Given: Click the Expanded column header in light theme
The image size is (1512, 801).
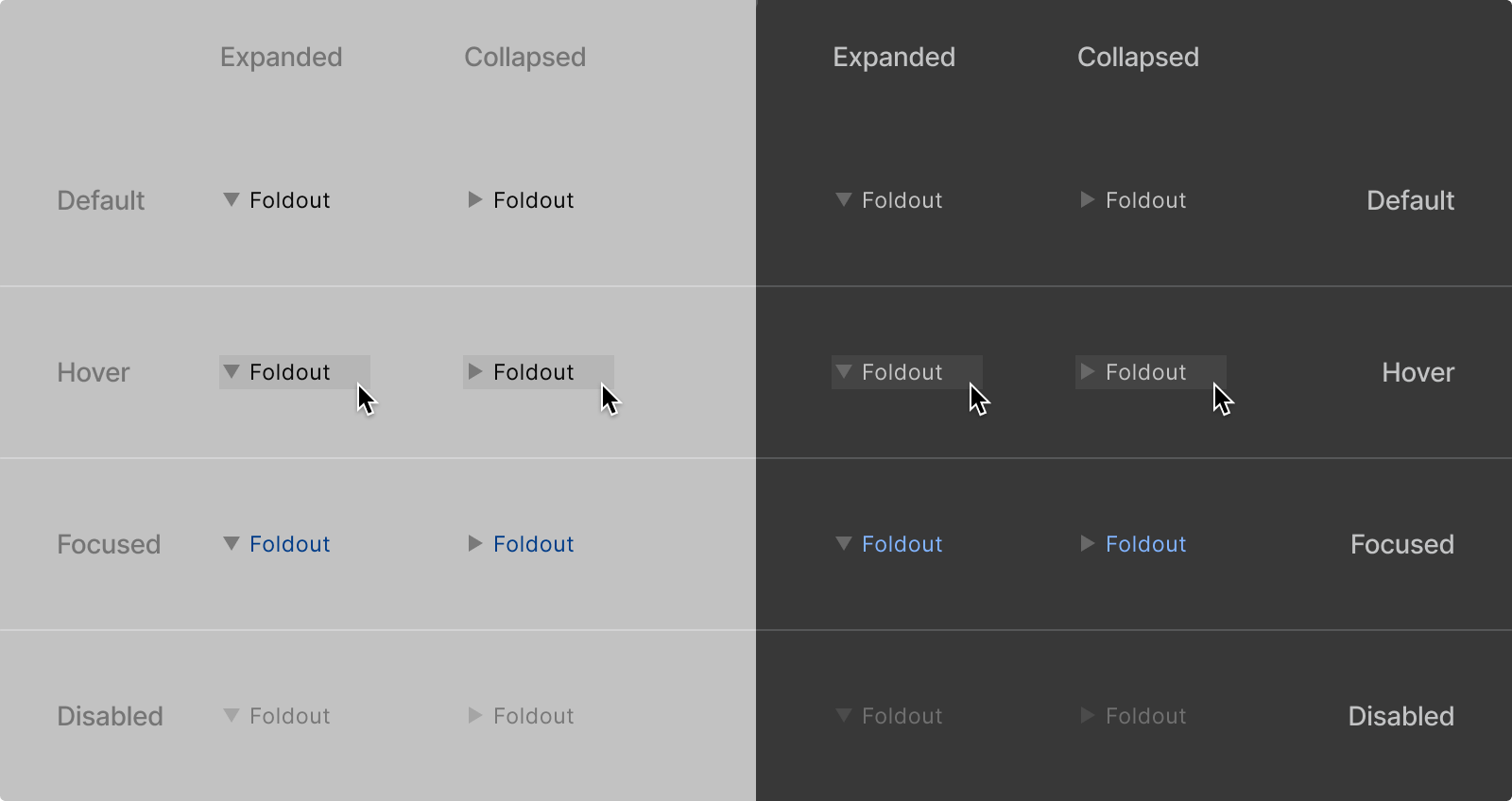Looking at the screenshot, I should pos(281,57).
